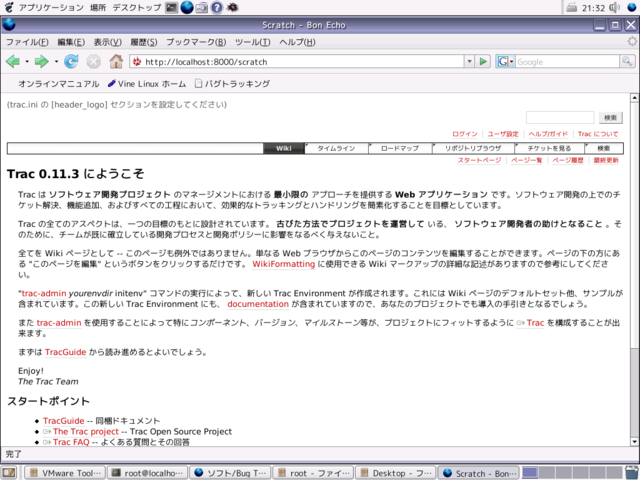This screenshot has width=640, height=480.
Task: Click the Trac search input field
Action: 560,118
